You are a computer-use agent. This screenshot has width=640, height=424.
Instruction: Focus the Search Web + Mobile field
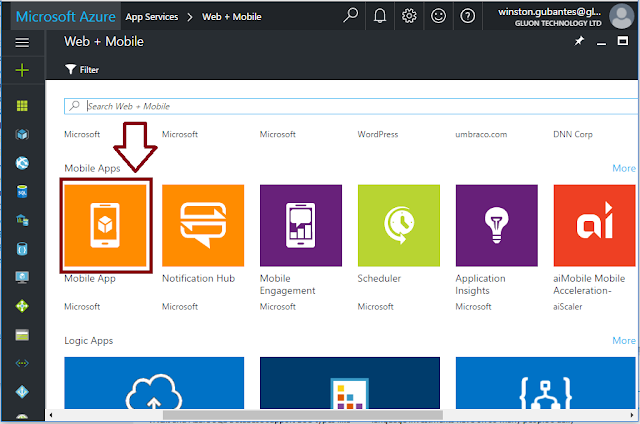pyautogui.click(x=350, y=106)
